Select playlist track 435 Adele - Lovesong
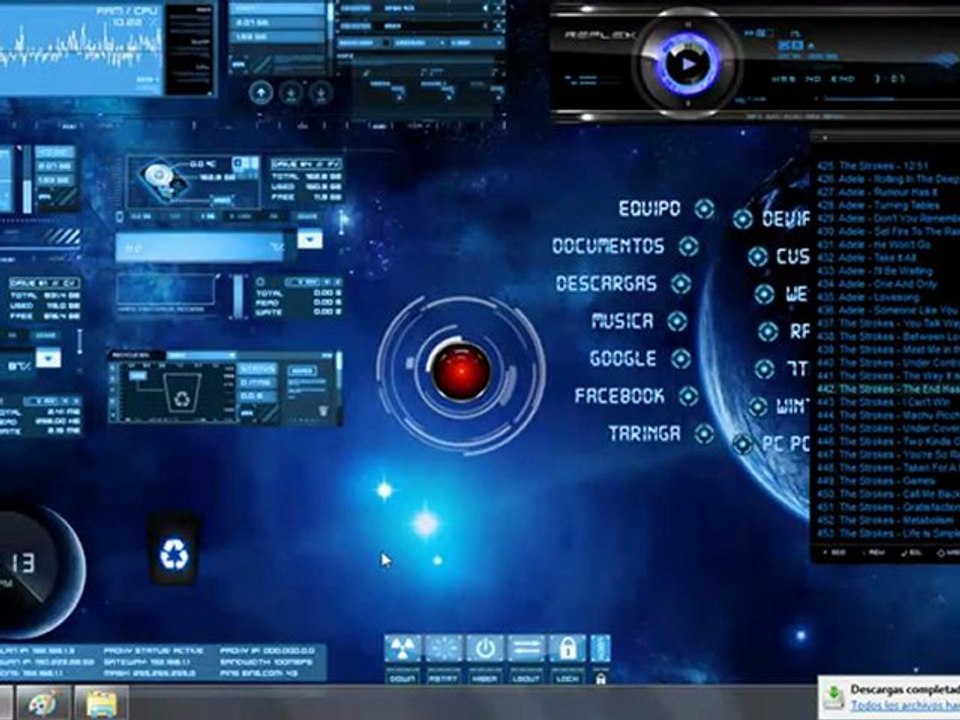 click(x=868, y=297)
